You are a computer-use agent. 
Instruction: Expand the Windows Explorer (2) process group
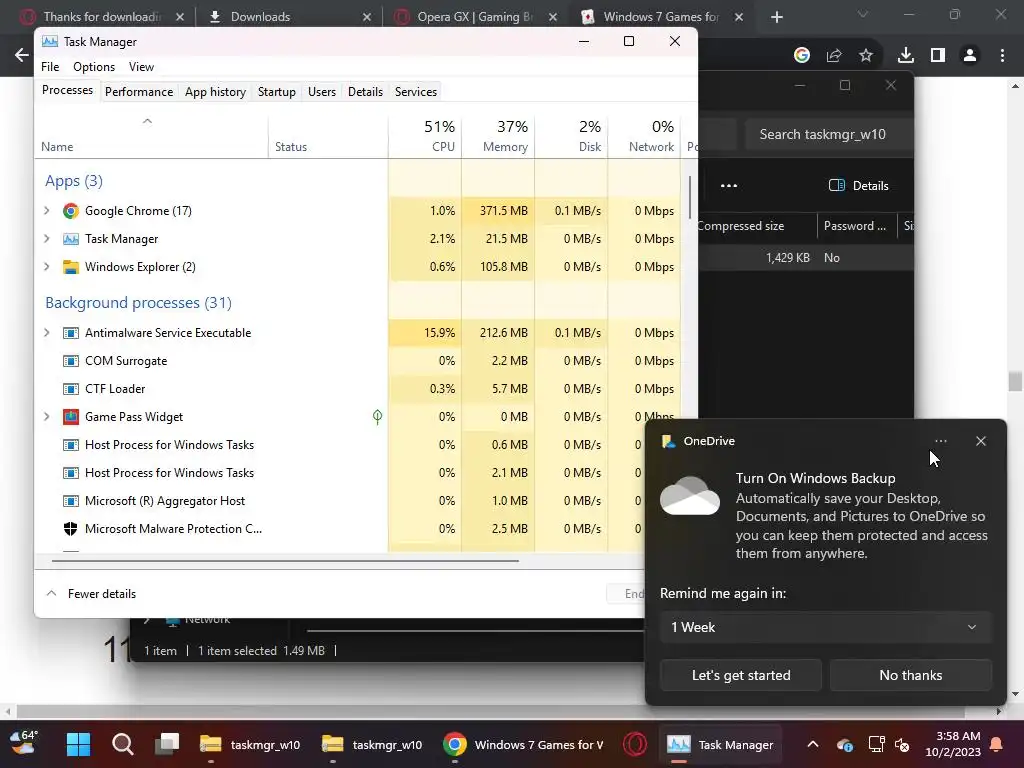[46, 267]
